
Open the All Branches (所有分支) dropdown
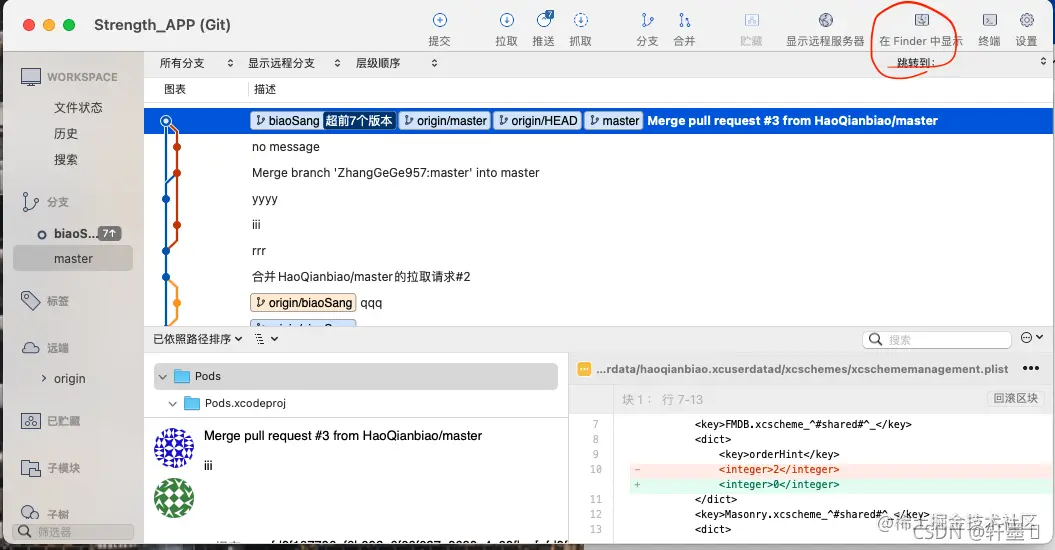coord(196,63)
